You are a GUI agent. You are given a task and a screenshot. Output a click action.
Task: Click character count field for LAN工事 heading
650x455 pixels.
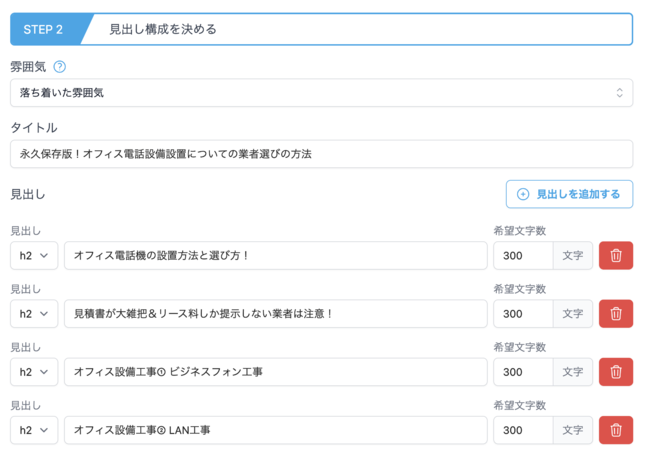click(x=523, y=430)
